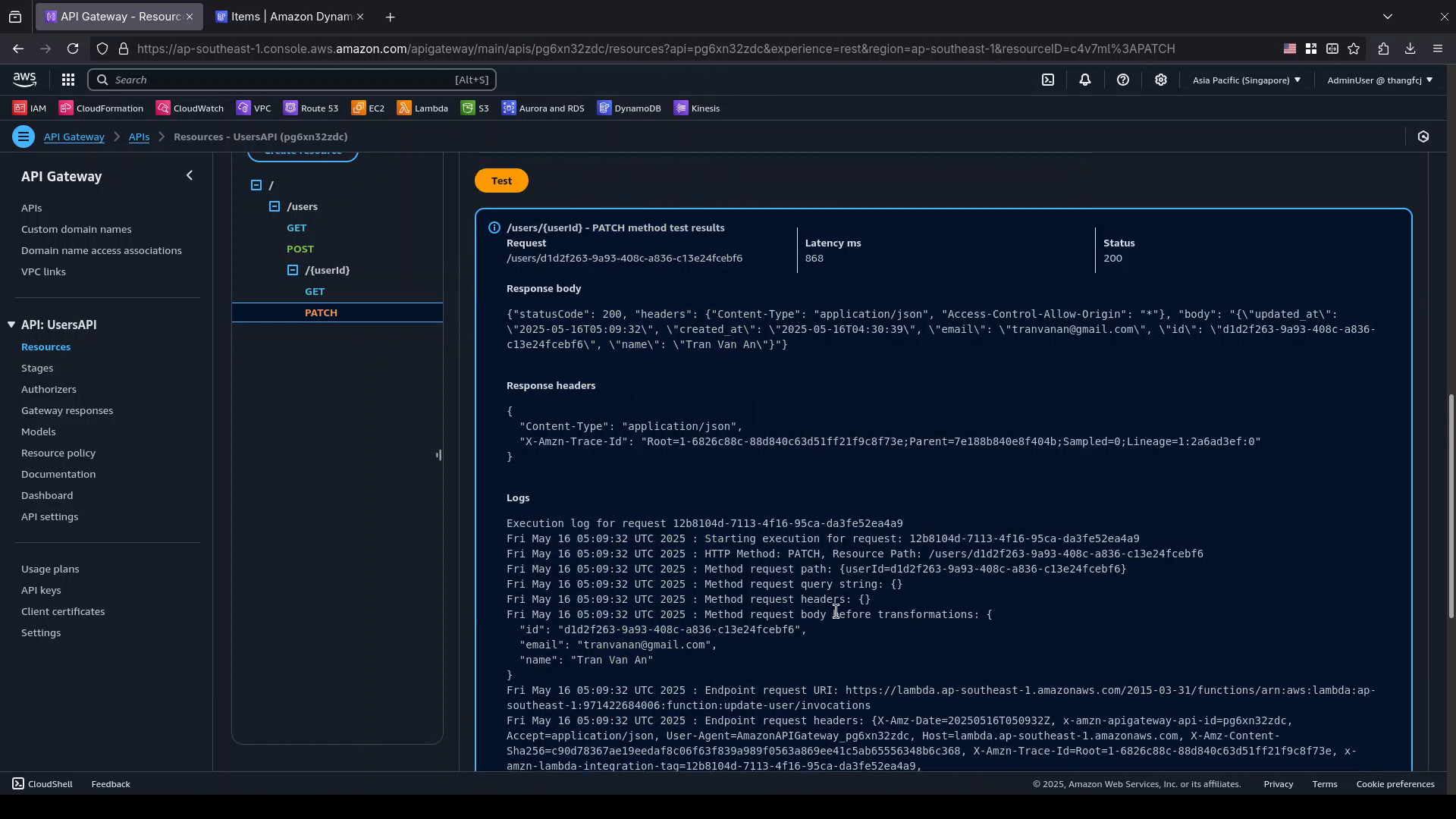Click the page vertical scrollbar thumb

(x=1451, y=505)
